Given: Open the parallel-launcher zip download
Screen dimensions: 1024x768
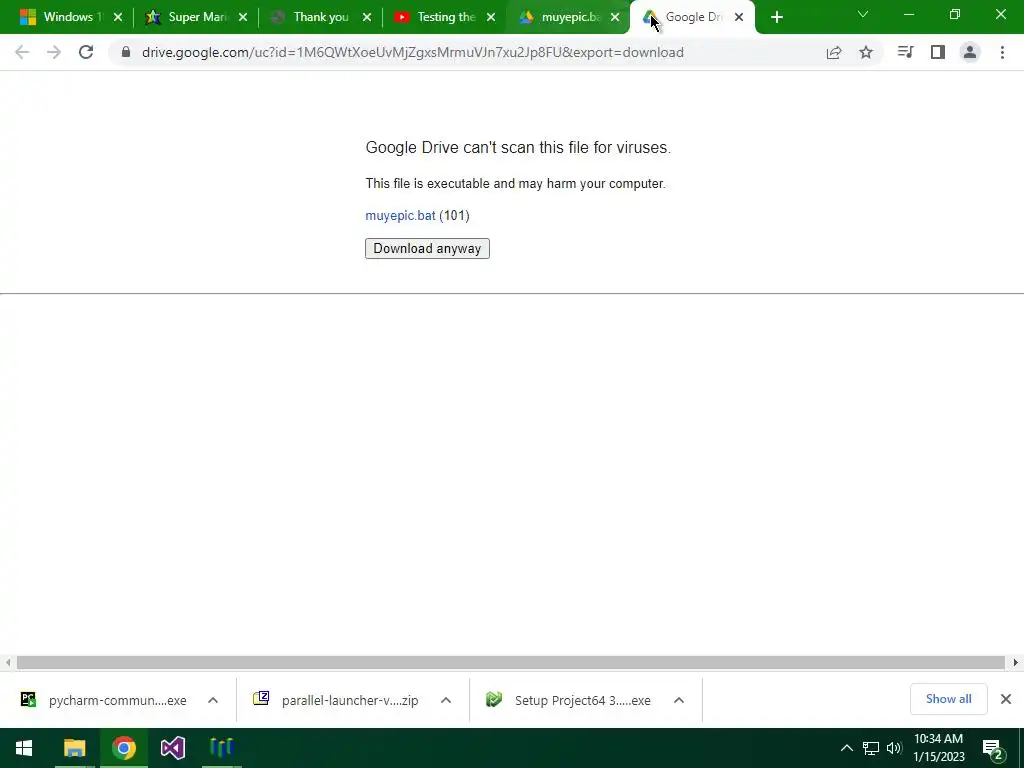Looking at the screenshot, I should 336,700.
